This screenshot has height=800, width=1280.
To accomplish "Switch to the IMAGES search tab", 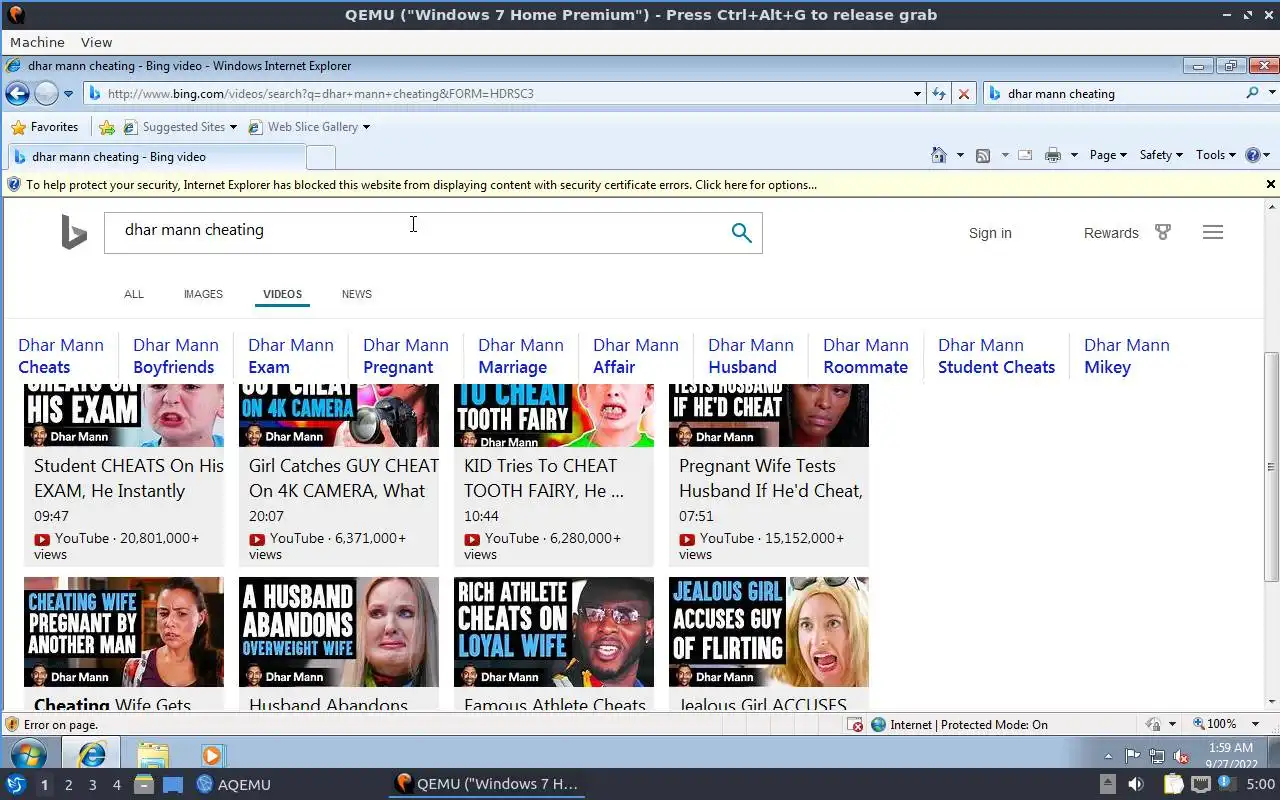I will [203, 294].
